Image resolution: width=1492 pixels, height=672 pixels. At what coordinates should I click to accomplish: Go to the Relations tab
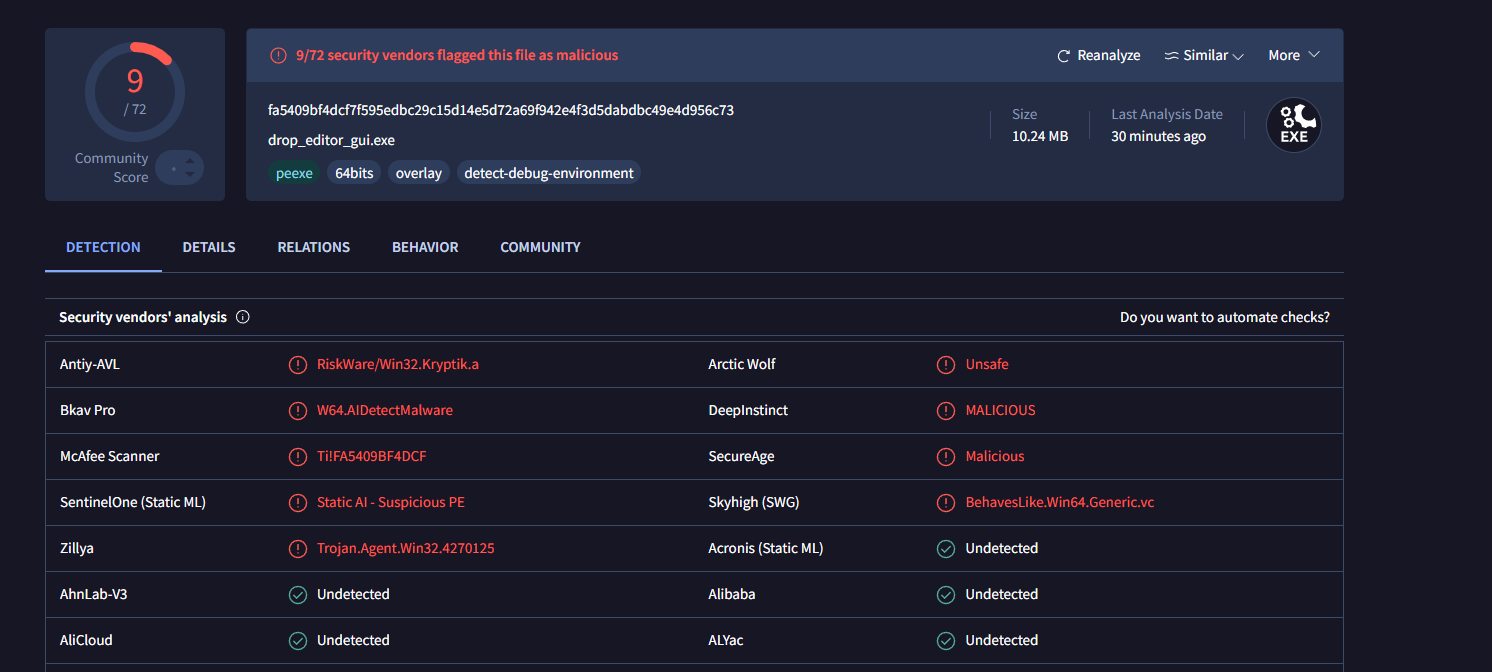[314, 247]
